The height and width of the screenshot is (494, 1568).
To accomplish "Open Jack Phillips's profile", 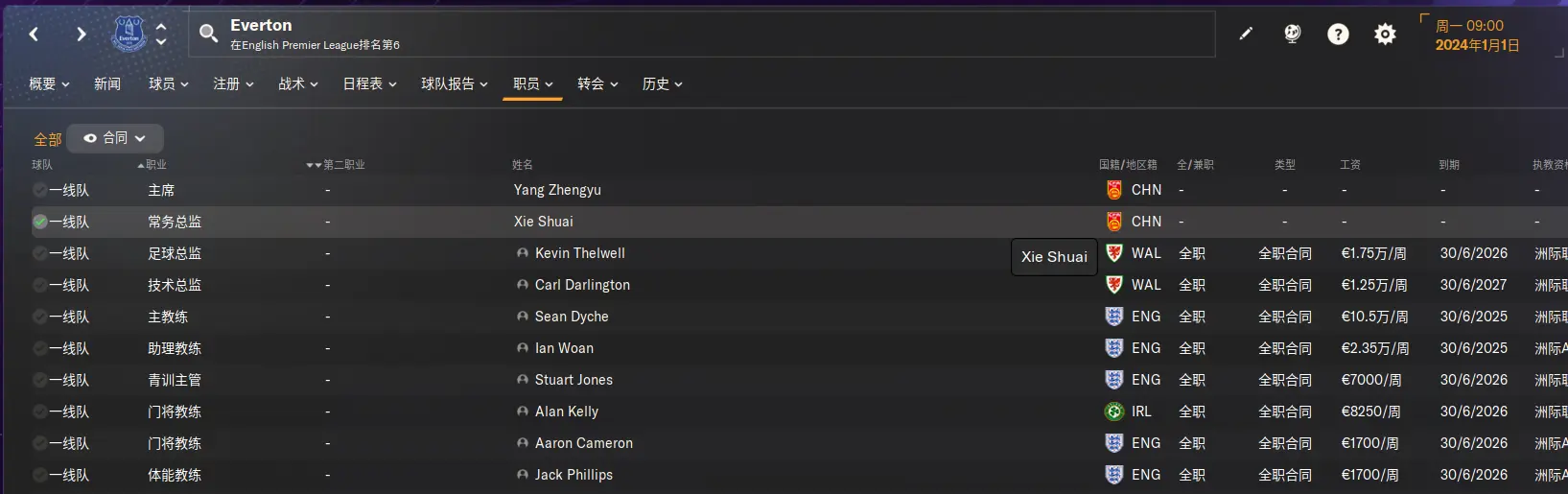I will click(573, 475).
